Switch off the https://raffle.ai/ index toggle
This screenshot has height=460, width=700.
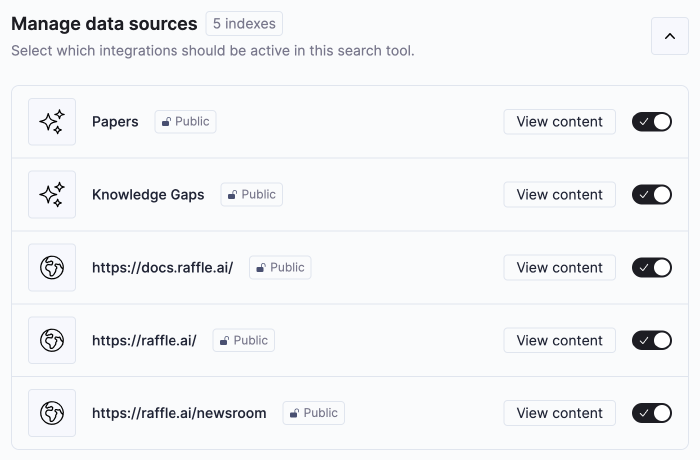(651, 340)
